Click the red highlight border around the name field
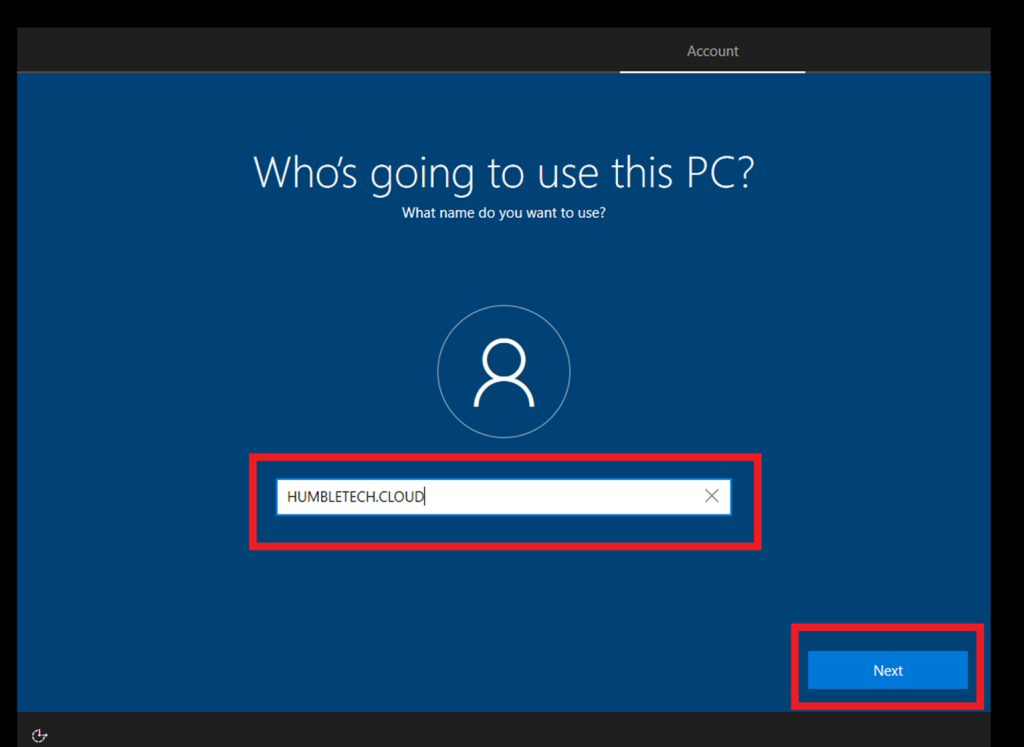 pos(505,457)
